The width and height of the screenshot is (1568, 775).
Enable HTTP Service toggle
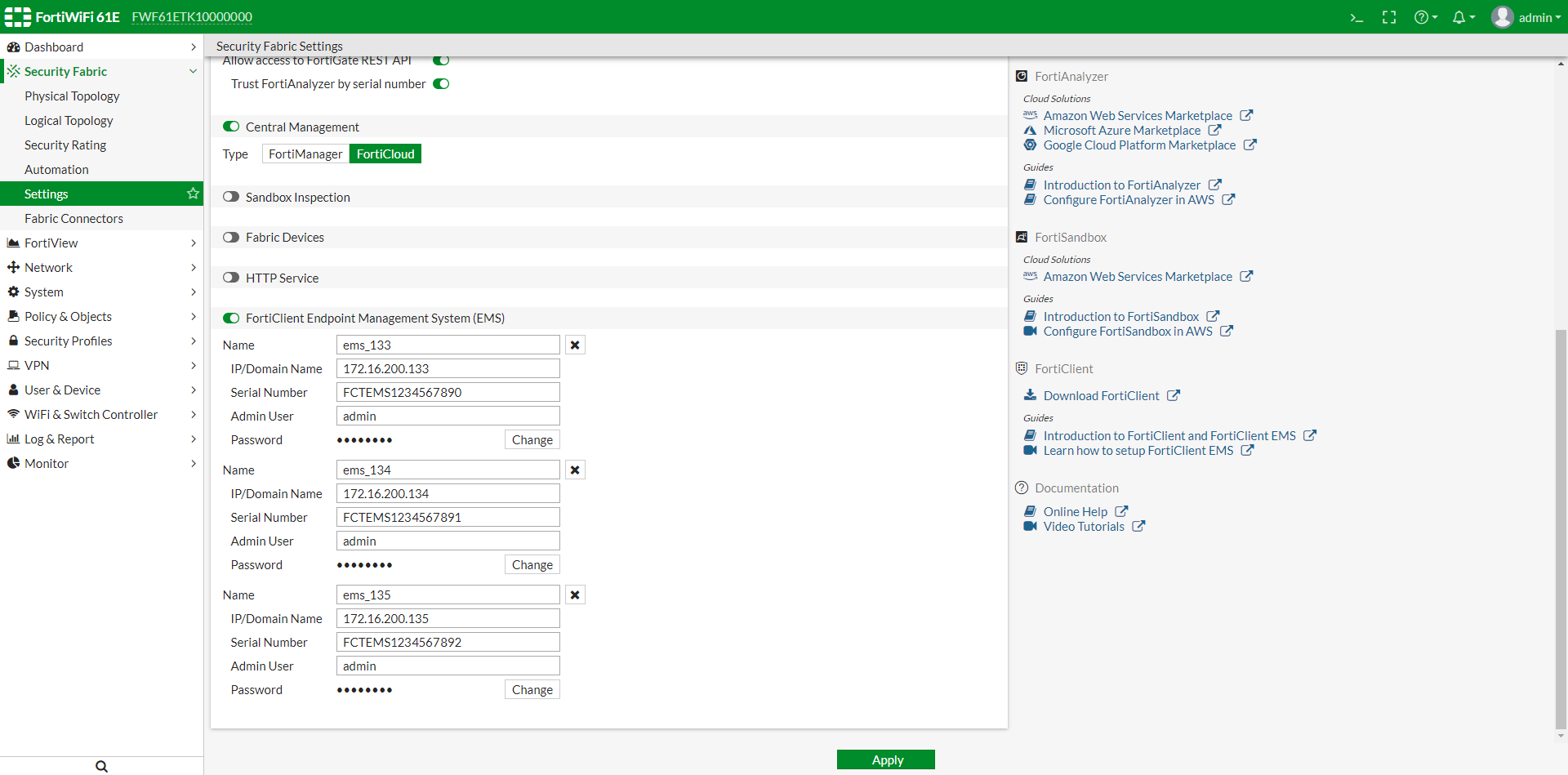tap(231, 278)
